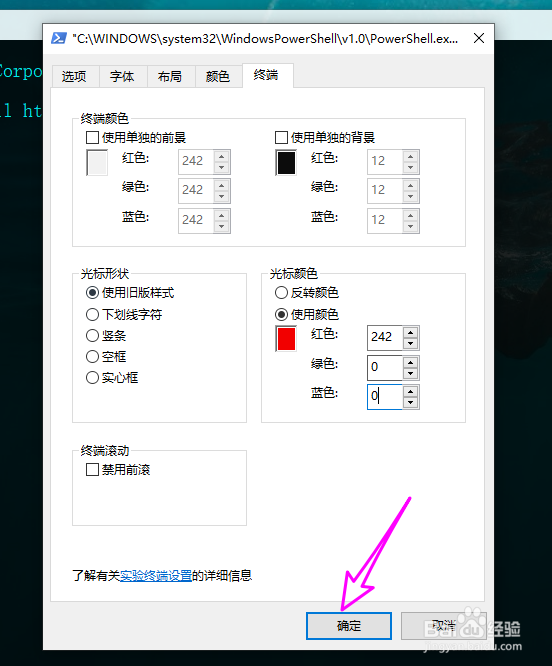
Task: Toggle 禁用前滚 checkbox
Action: (92, 470)
